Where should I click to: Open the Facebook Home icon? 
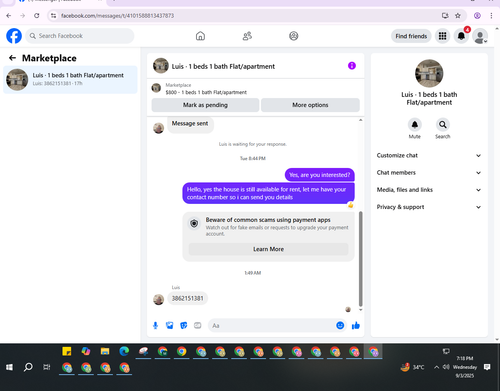pos(200,36)
